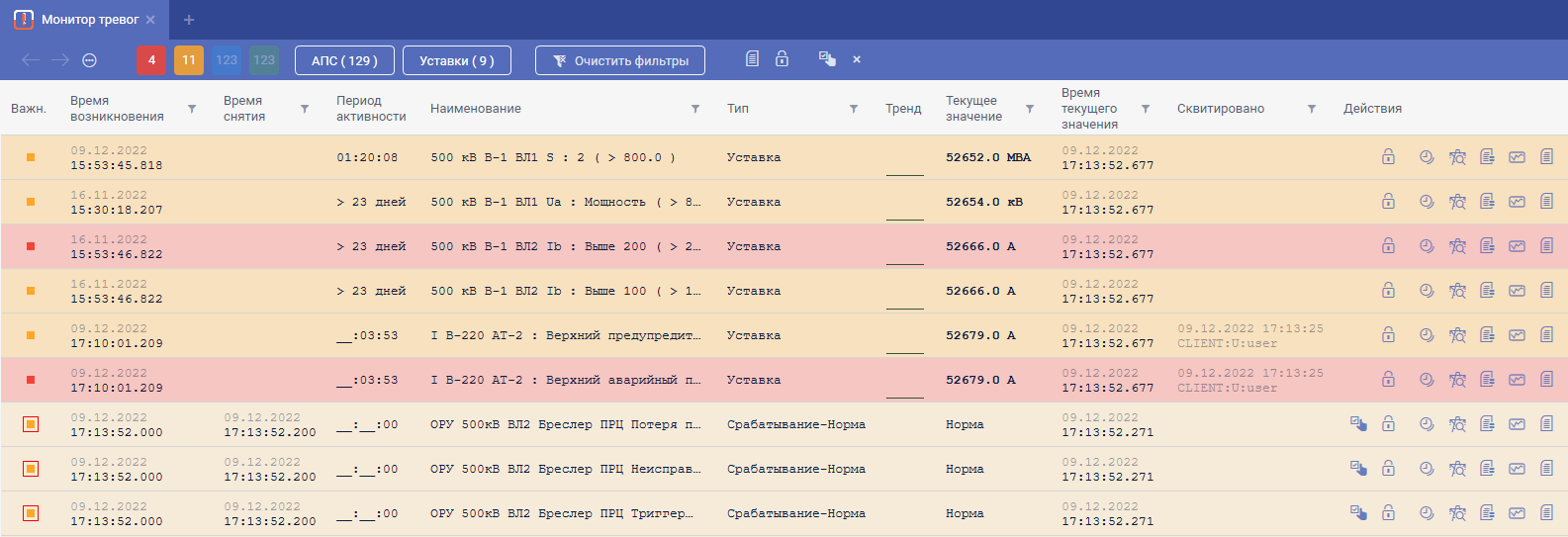Open the Тип column filter
The width and height of the screenshot is (1568, 537).
853,109
